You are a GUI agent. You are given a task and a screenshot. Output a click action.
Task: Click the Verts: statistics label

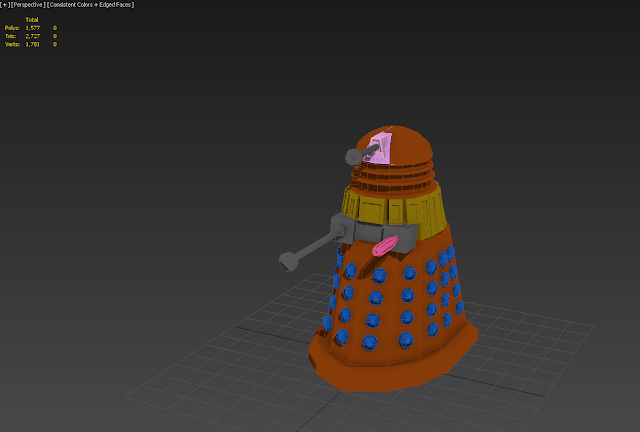click(x=12, y=44)
